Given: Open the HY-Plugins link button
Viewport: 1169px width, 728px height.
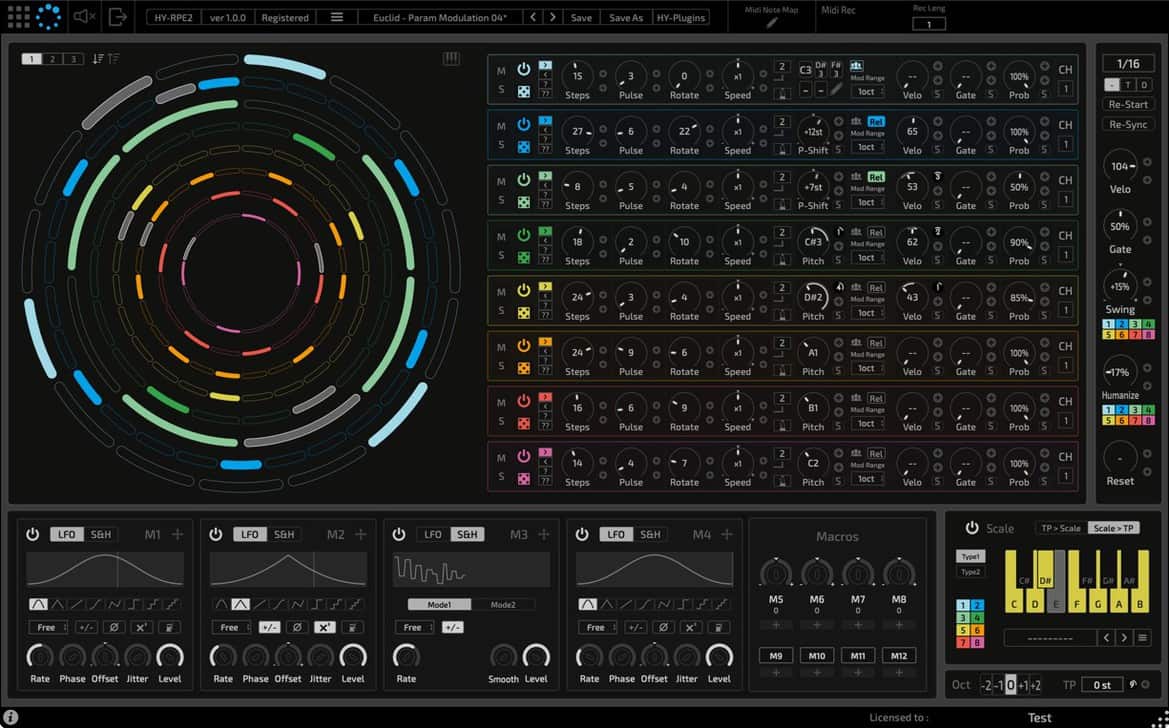Looking at the screenshot, I should point(681,17).
